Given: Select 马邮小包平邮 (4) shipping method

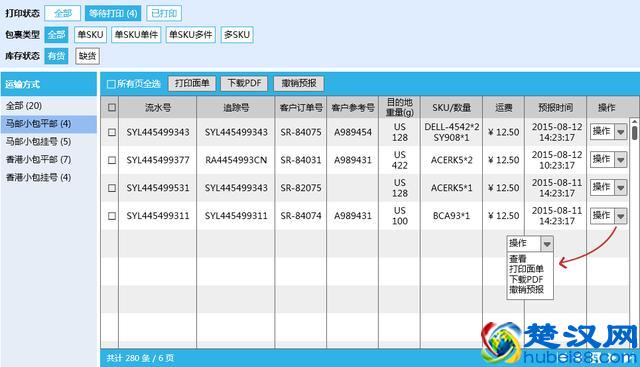Looking at the screenshot, I should 49,124.
